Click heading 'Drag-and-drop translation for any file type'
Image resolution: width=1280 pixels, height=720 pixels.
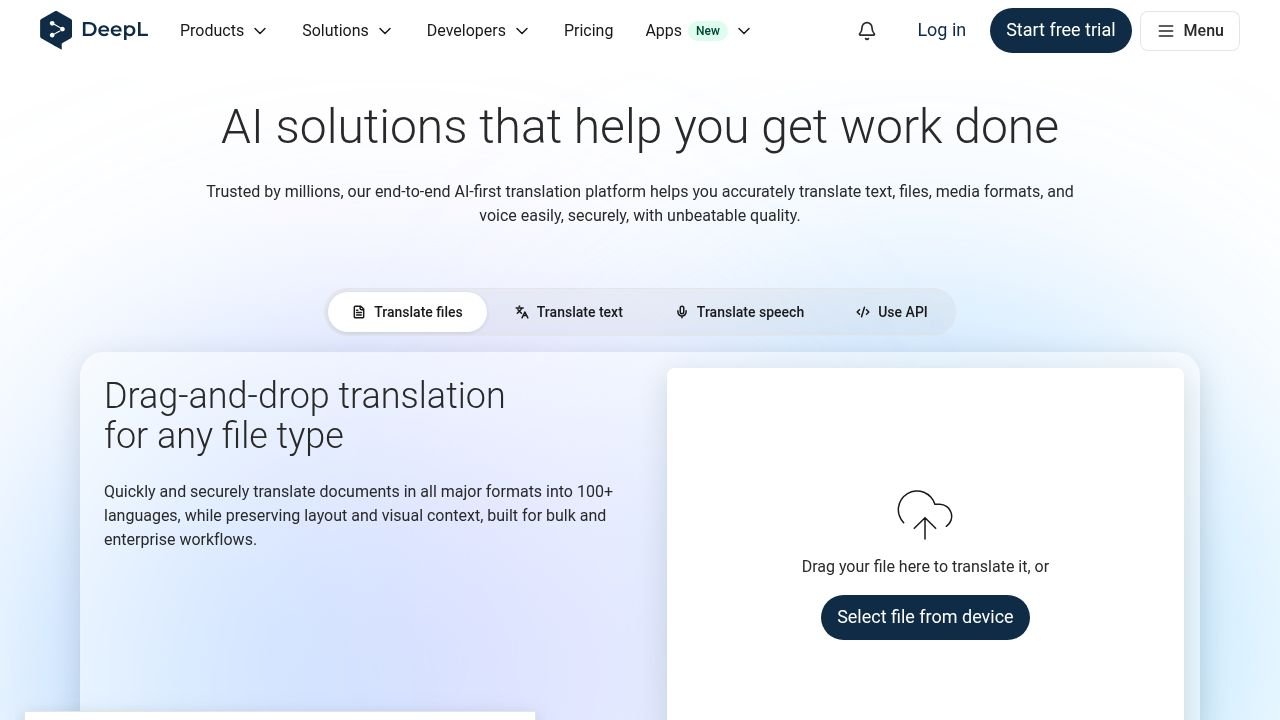pos(305,415)
